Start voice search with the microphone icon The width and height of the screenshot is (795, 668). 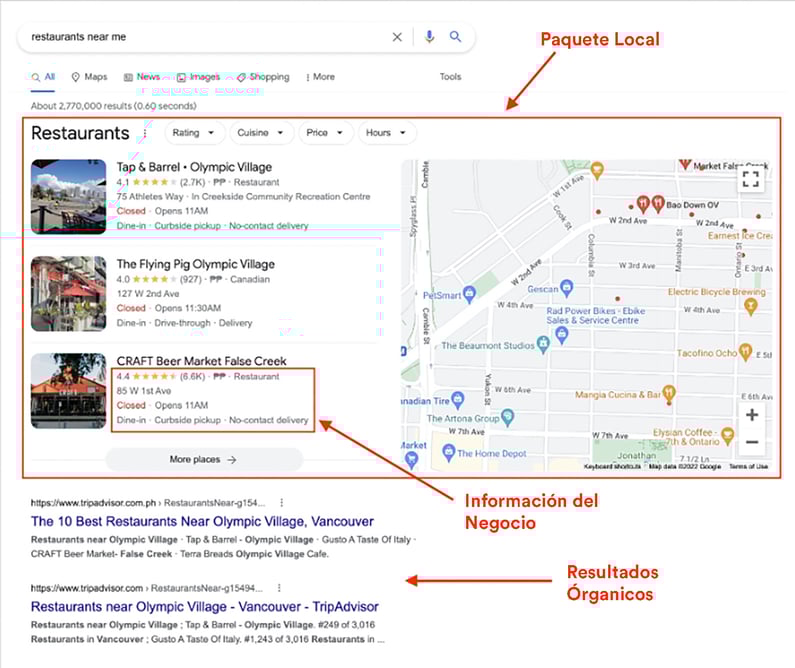429,36
